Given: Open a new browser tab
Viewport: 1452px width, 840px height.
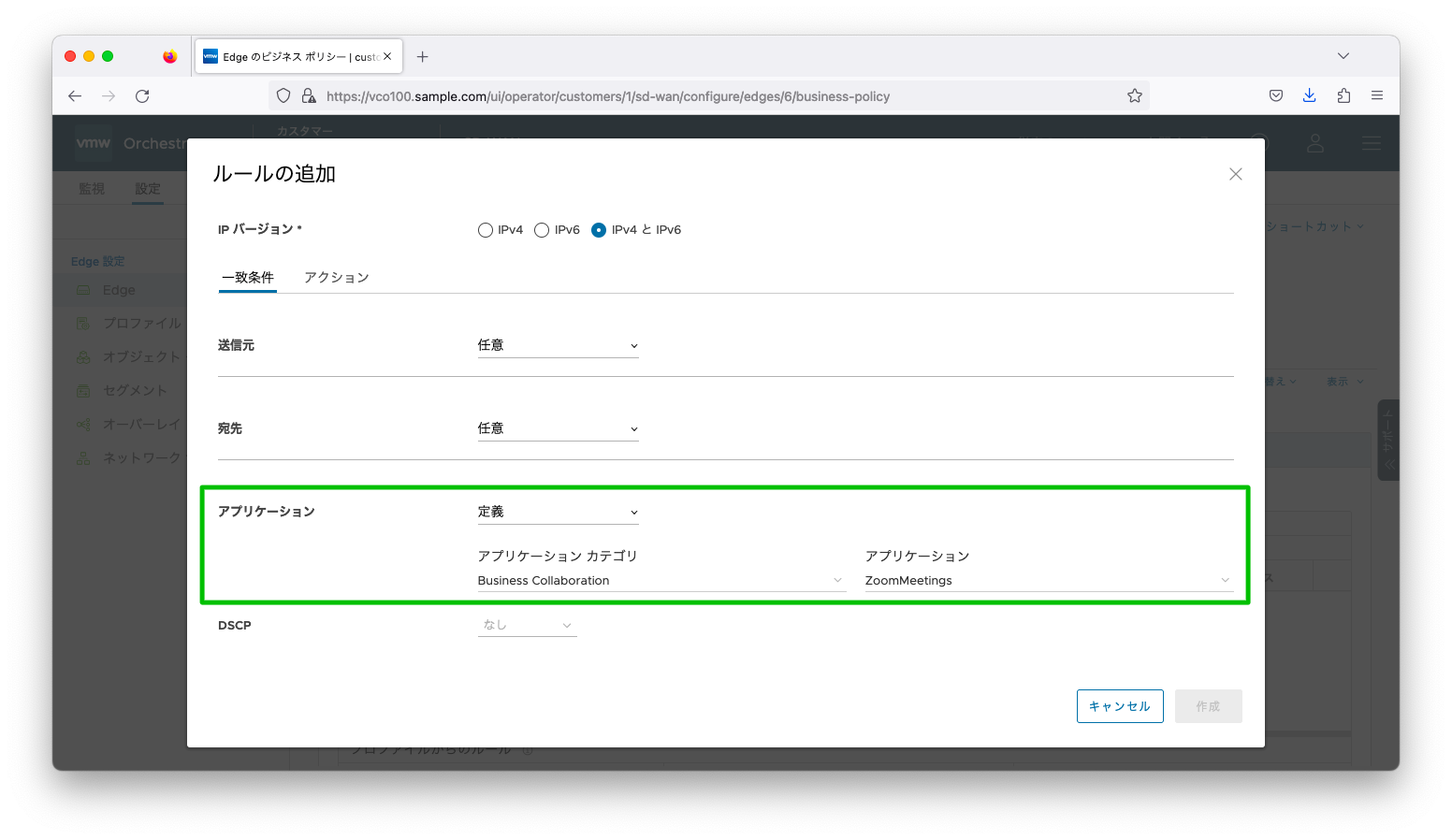Looking at the screenshot, I should coord(423,57).
